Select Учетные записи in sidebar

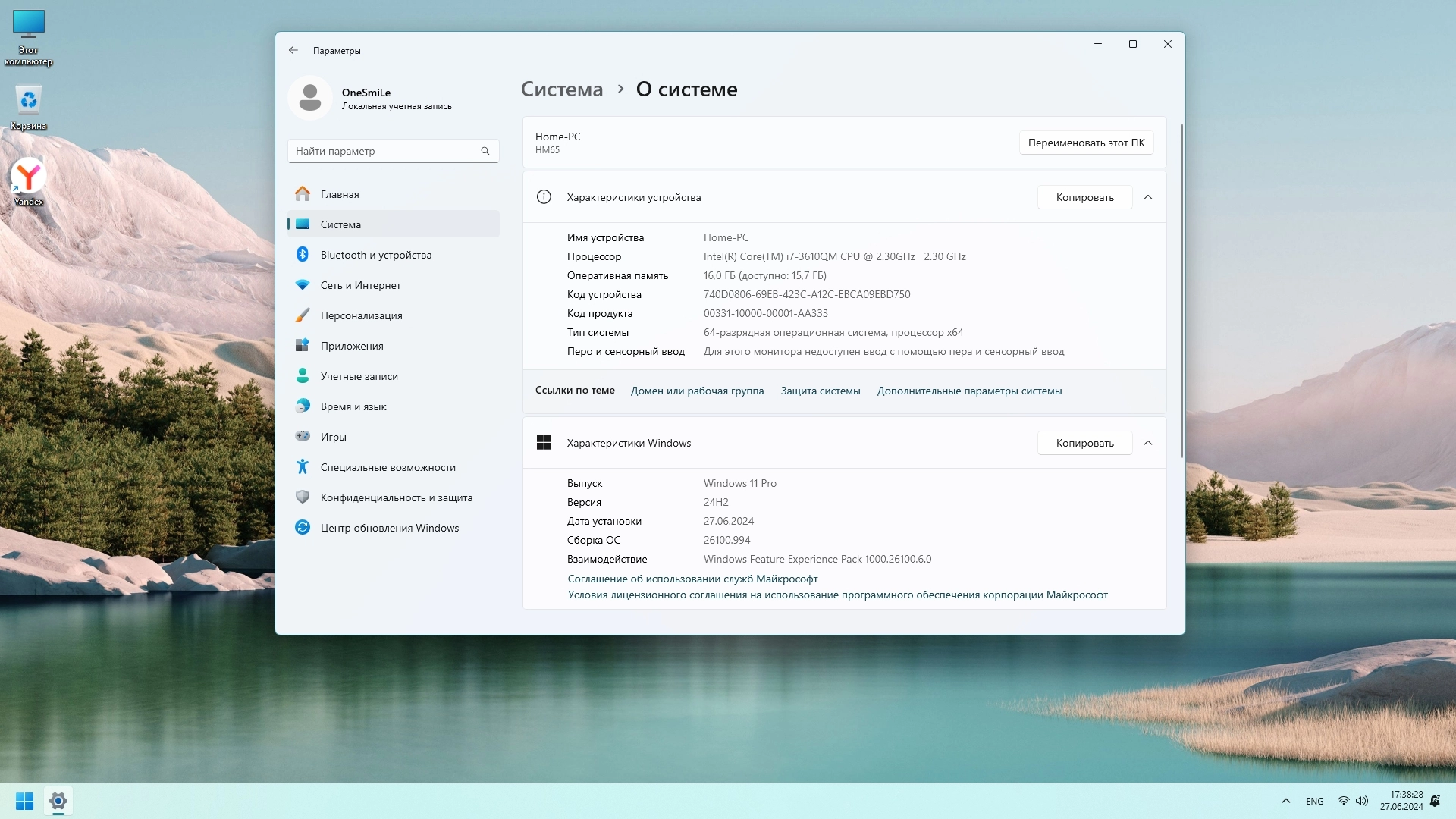pos(359,376)
